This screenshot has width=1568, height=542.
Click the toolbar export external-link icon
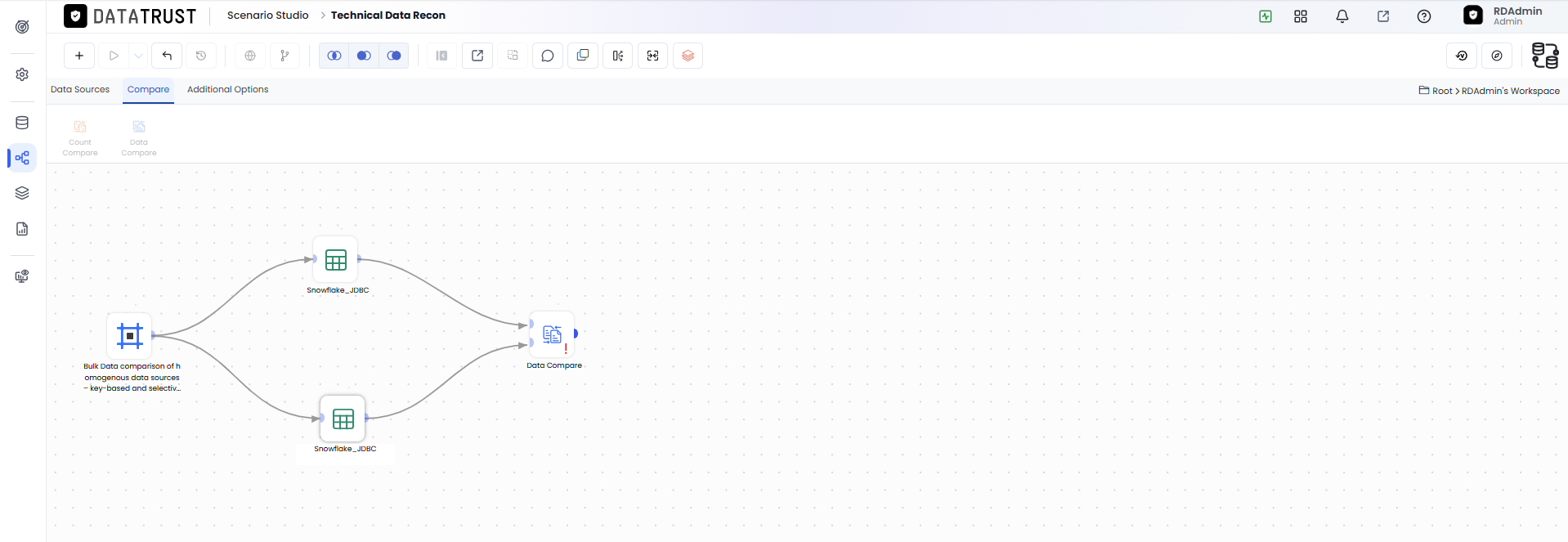[x=477, y=56]
